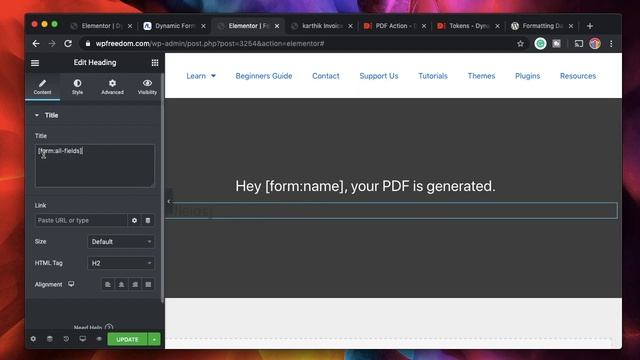Go forward in browser history
The height and width of the screenshot is (360, 640).
click(x=52, y=44)
